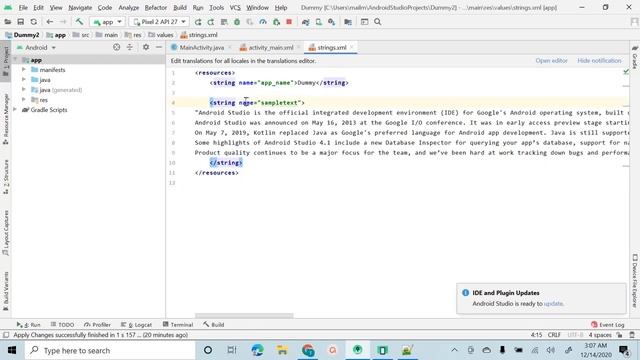The width and height of the screenshot is (640, 360).
Task: Click the Apply Changes and Restart icon
Action: click(211, 22)
